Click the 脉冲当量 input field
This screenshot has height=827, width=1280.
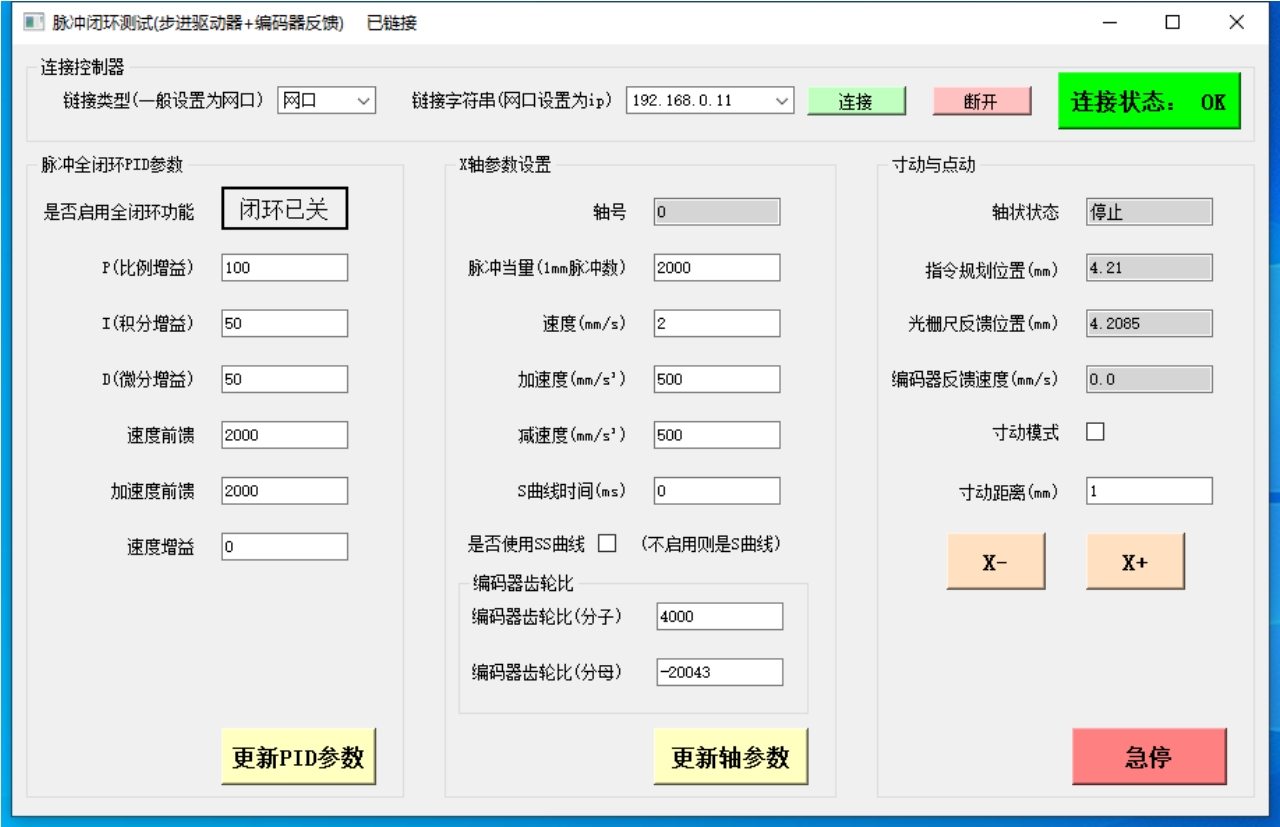pos(717,268)
